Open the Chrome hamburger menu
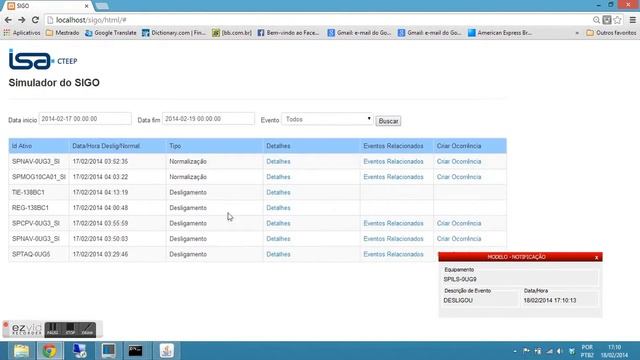The height and width of the screenshot is (360, 640). (633, 20)
